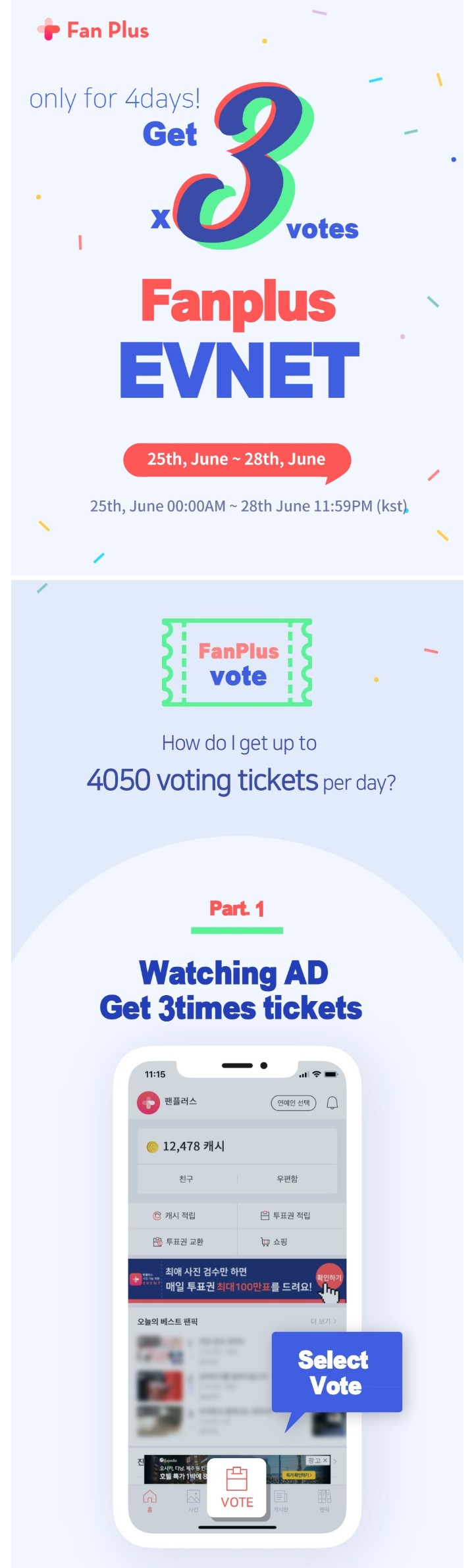Viewport: 474px width, 1568px height.
Task: Tap the Home icon in bottom bar
Action: tap(150, 1497)
